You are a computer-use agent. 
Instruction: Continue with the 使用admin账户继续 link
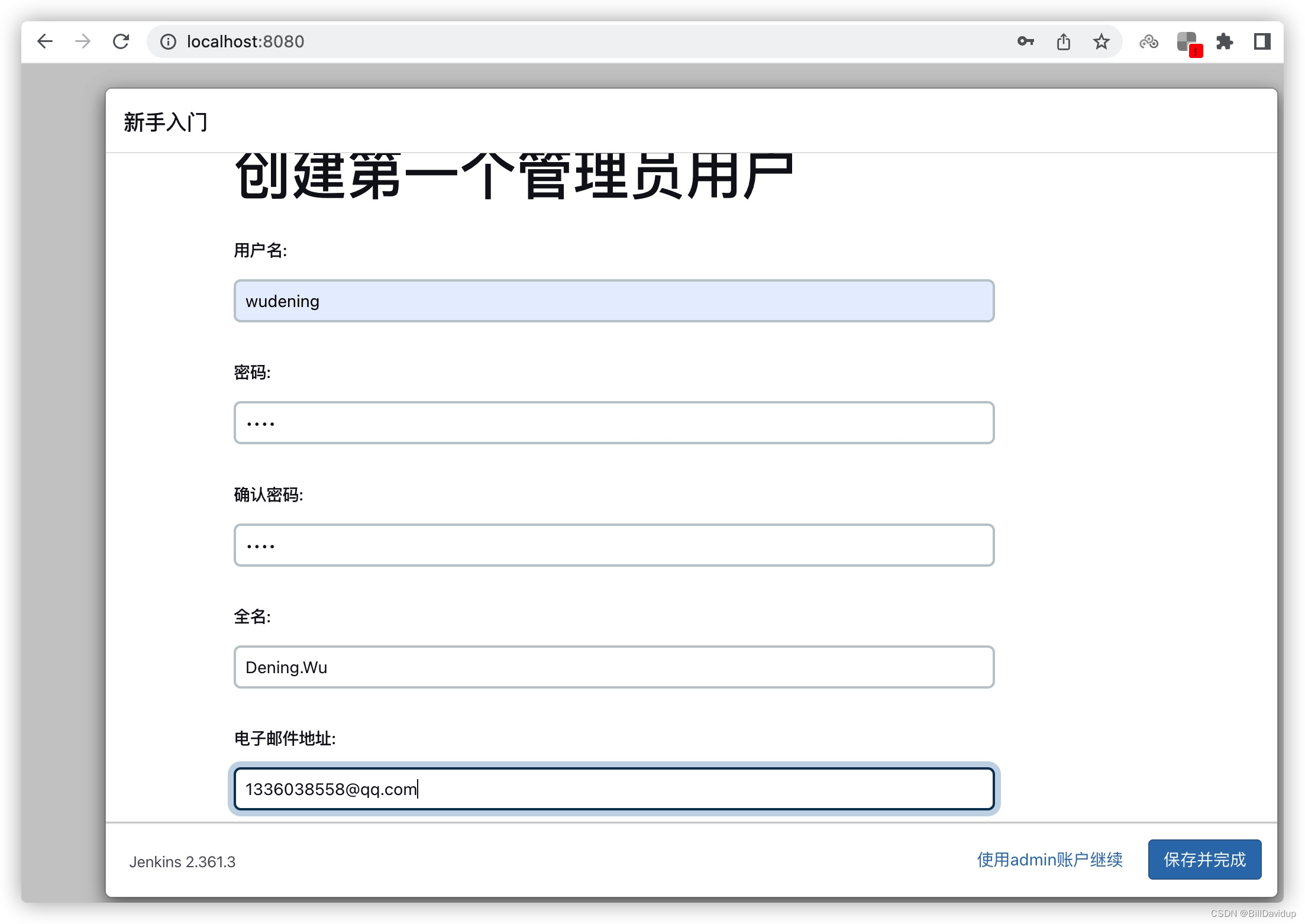tap(1049, 860)
